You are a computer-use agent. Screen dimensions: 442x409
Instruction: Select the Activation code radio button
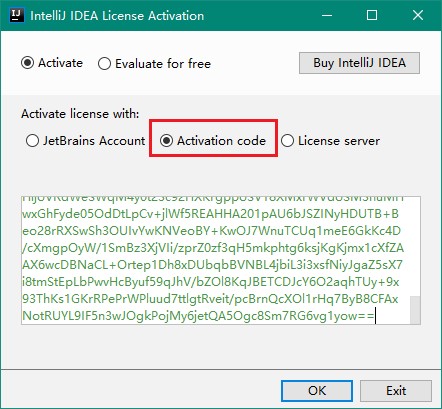(x=213, y=141)
